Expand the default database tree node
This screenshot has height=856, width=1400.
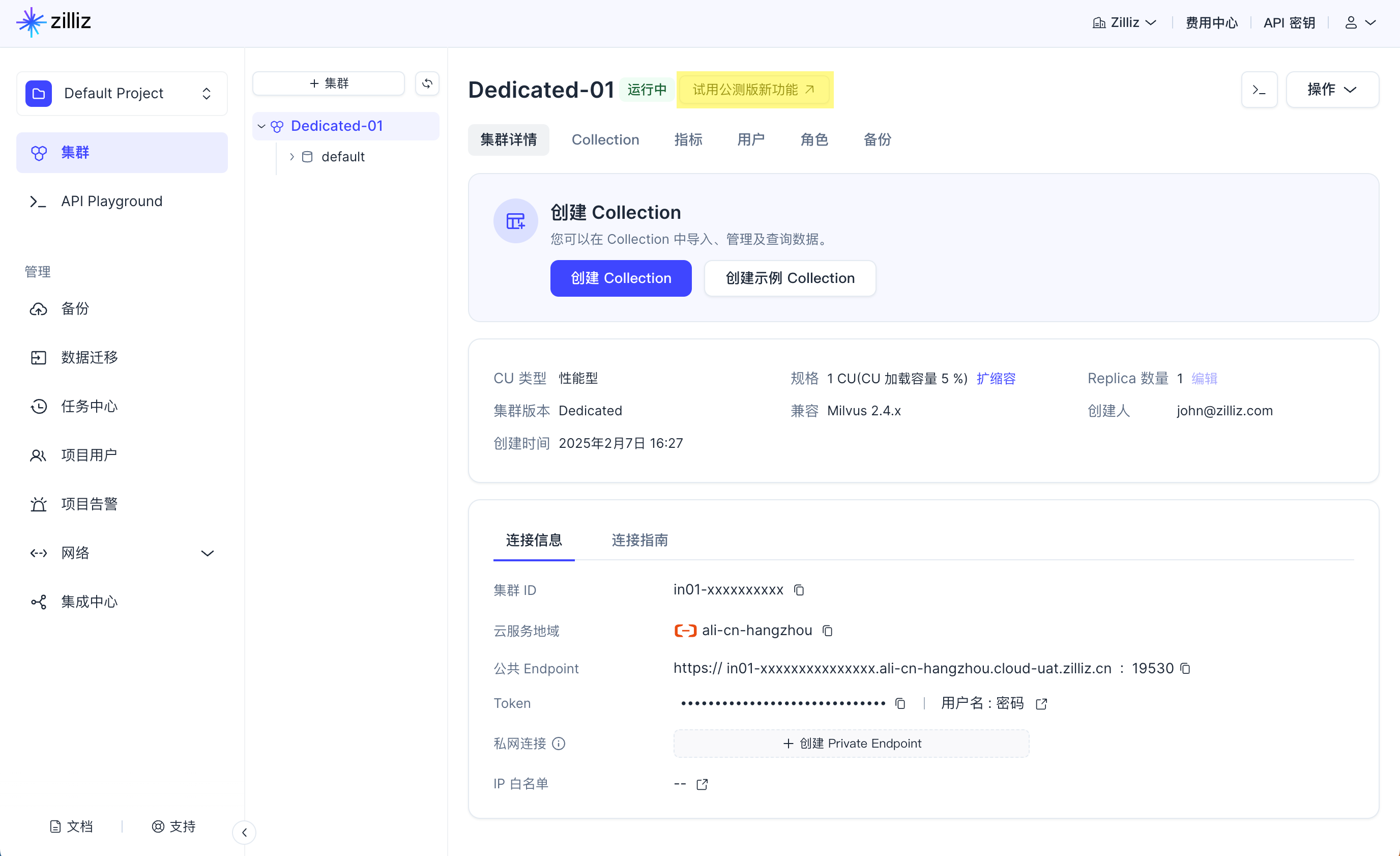pyautogui.click(x=291, y=157)
